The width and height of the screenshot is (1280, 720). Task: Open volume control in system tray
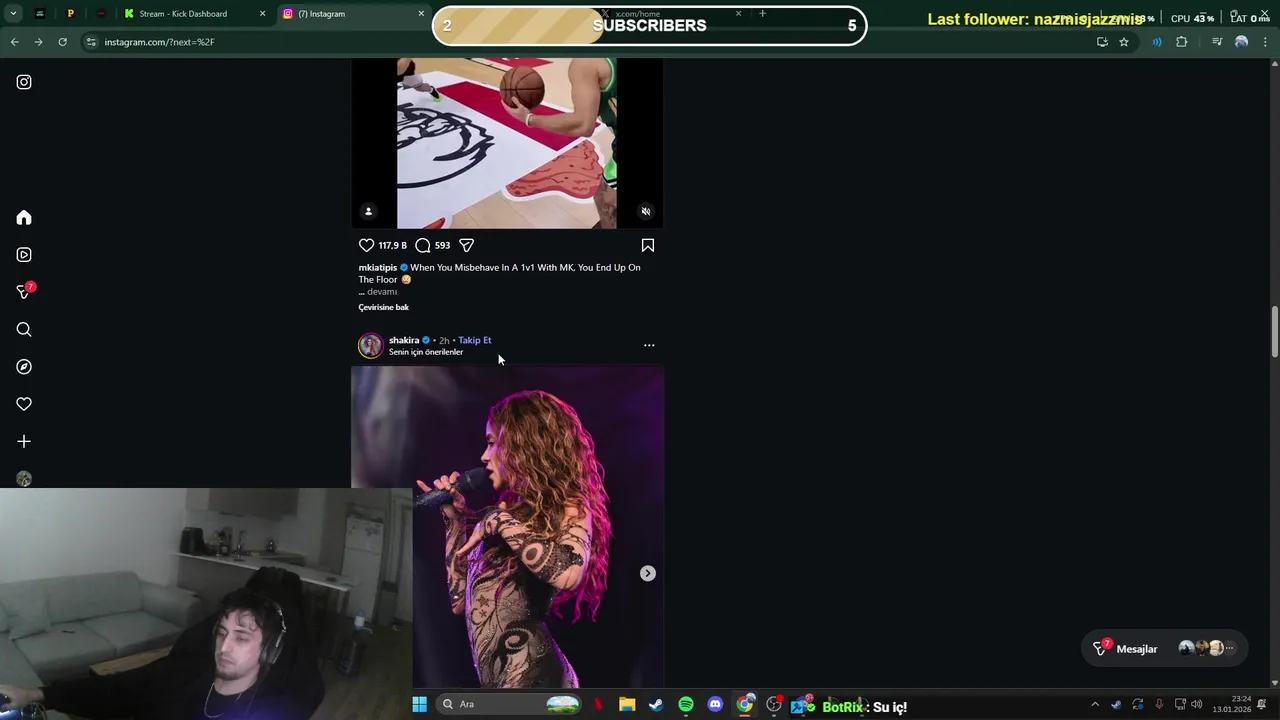click(x=1197, y=704)
